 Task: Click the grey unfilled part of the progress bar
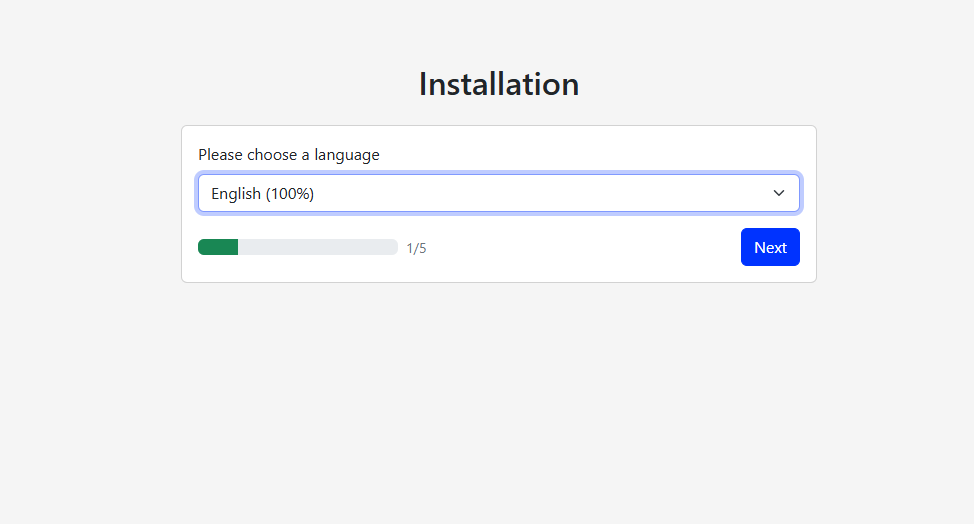coord(317,247)
